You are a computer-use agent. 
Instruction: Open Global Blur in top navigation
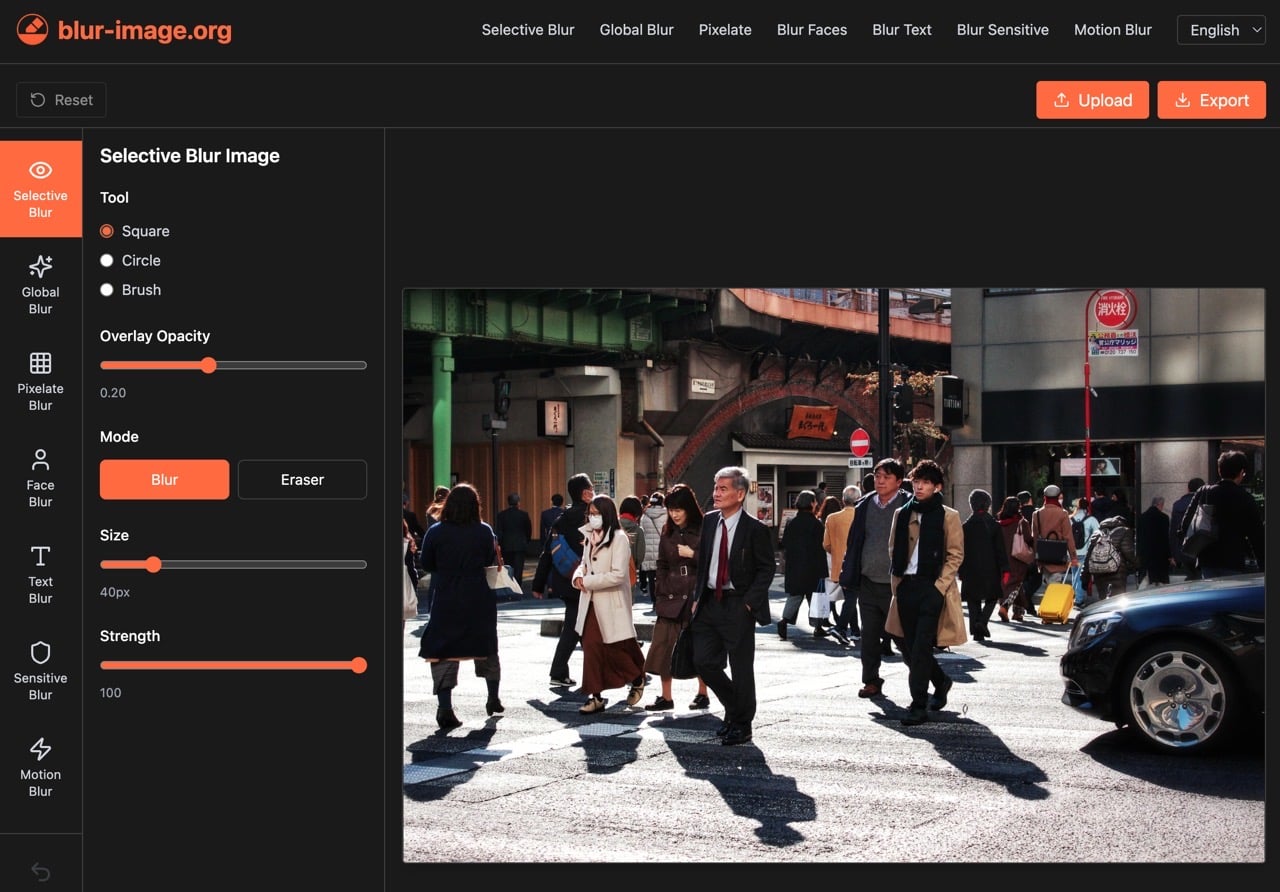coord(637,30)
